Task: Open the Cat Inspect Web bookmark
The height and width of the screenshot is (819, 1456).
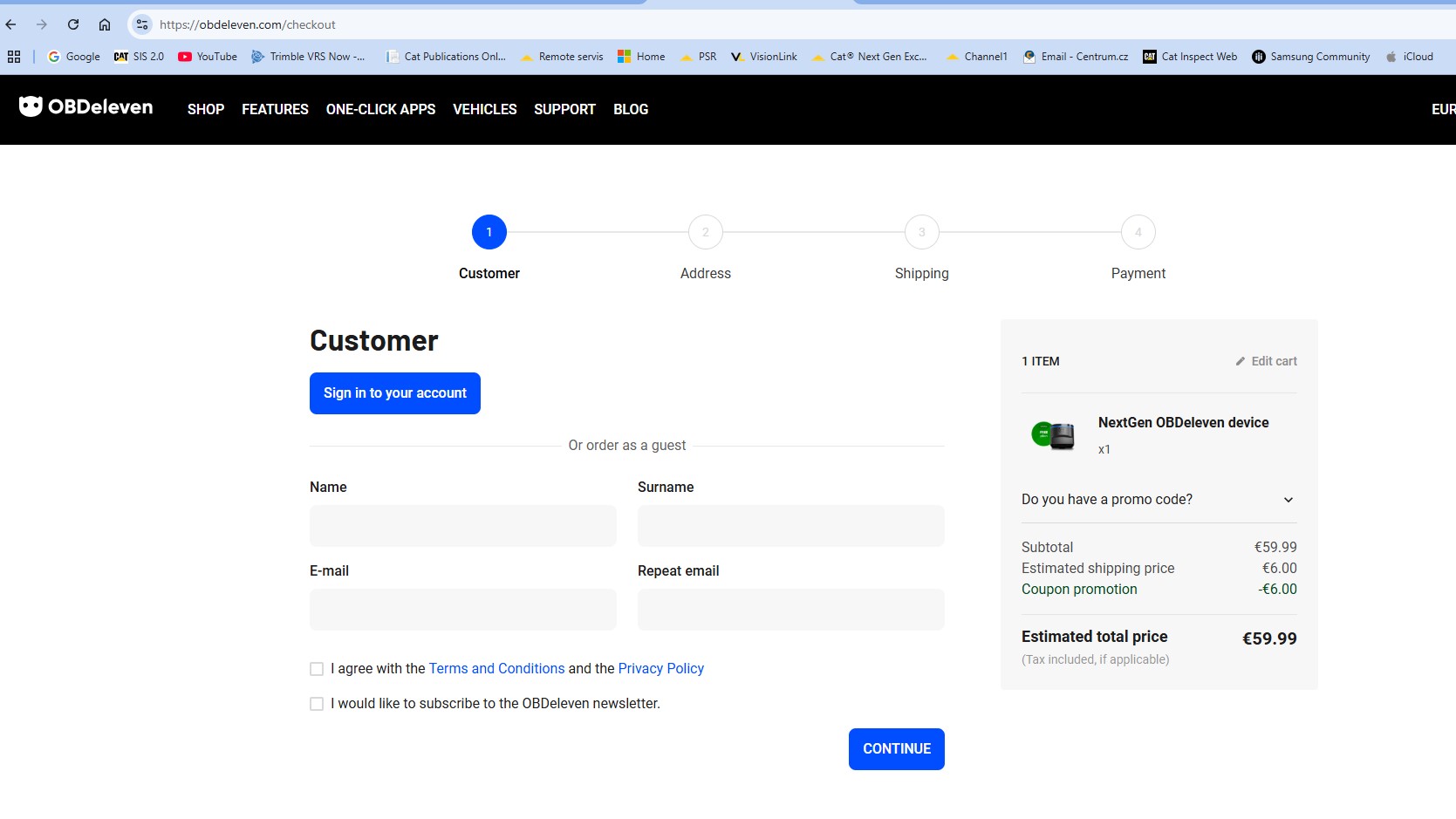Action: click(1190, 57)
